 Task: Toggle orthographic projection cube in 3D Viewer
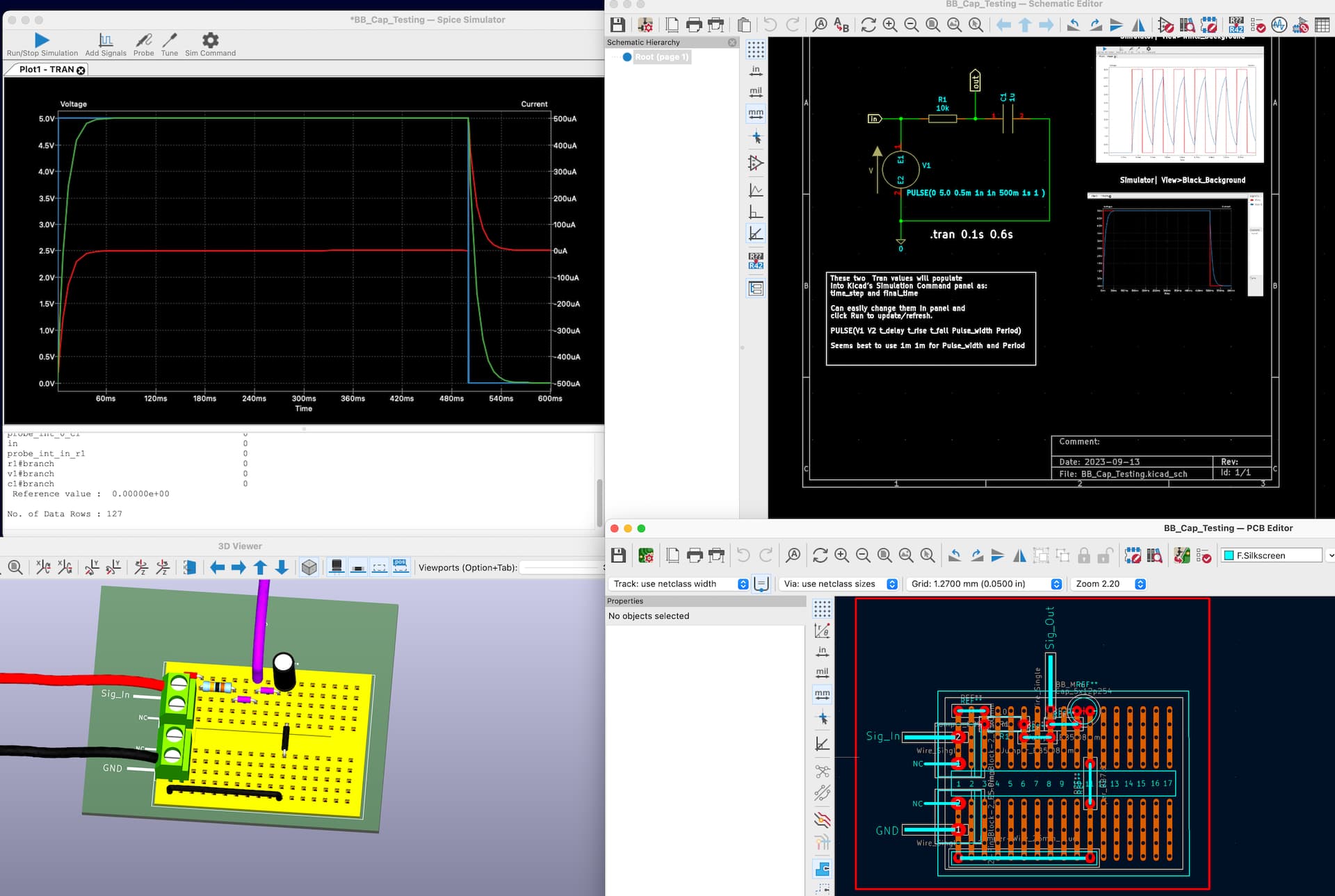click(x=309, y=568)
